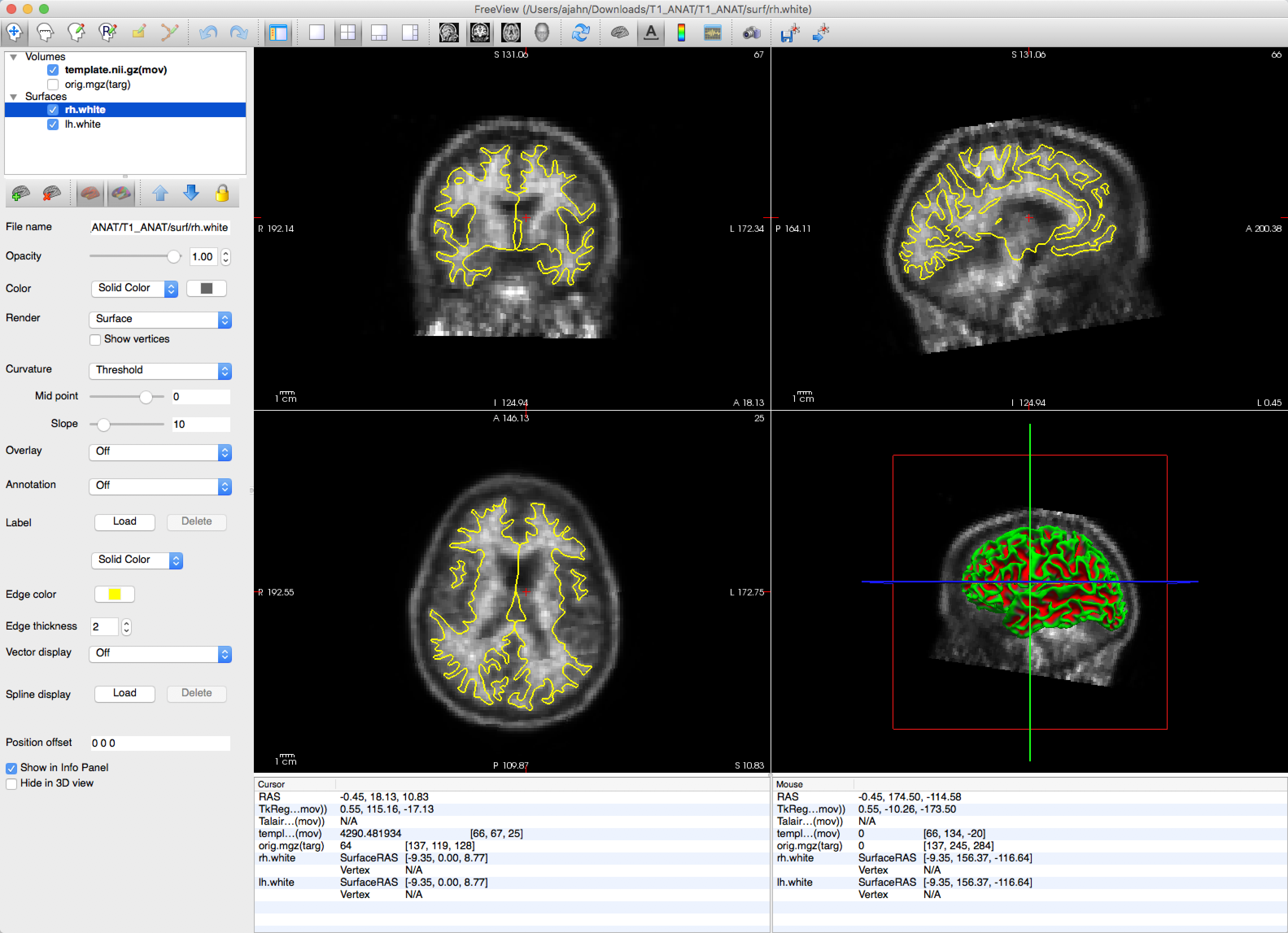
Task: Click the Redo arrow icon
Action: pos(239,33)
